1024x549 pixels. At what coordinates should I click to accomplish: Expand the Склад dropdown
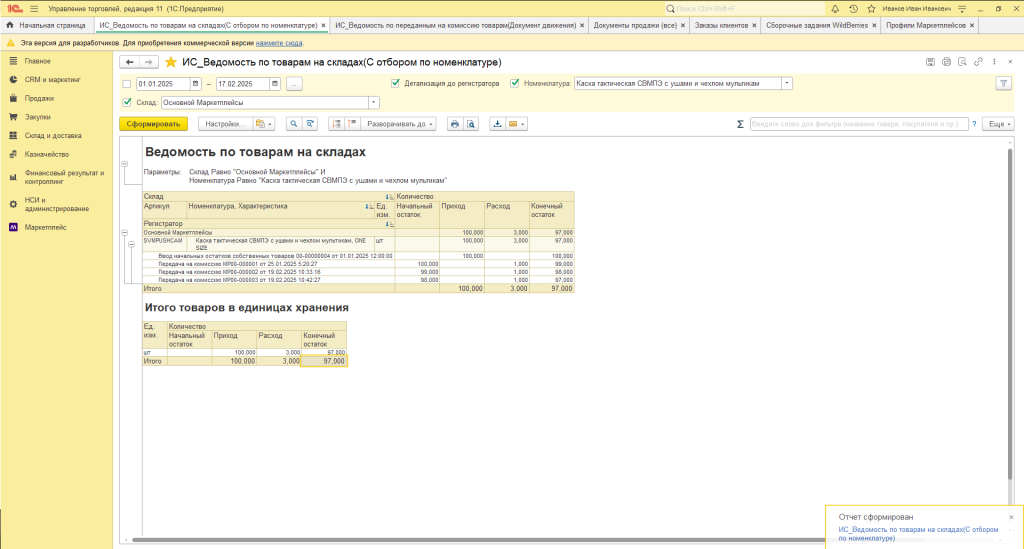(374, 102)
